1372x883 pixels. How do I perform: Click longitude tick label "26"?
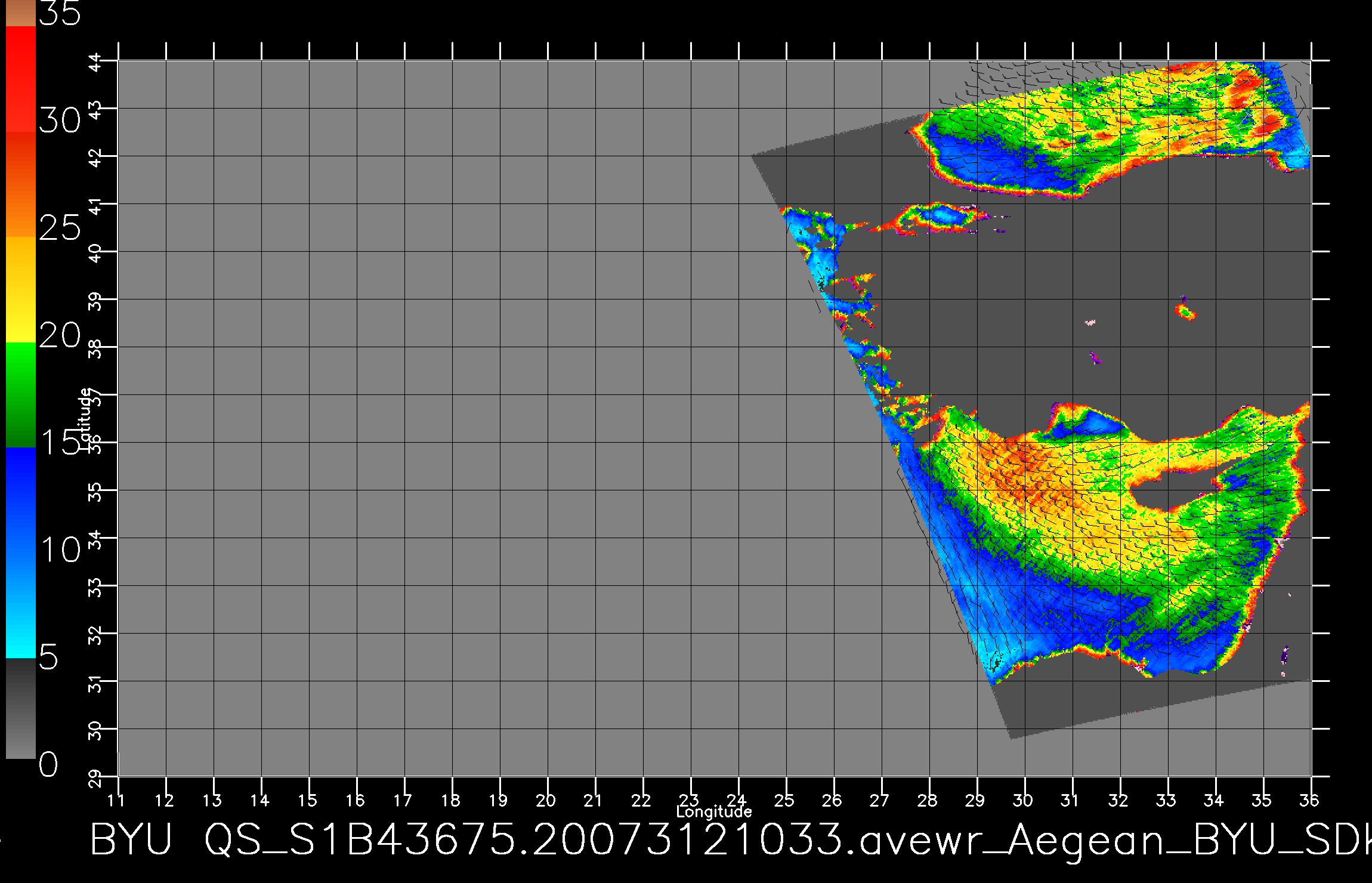[832, 800]
